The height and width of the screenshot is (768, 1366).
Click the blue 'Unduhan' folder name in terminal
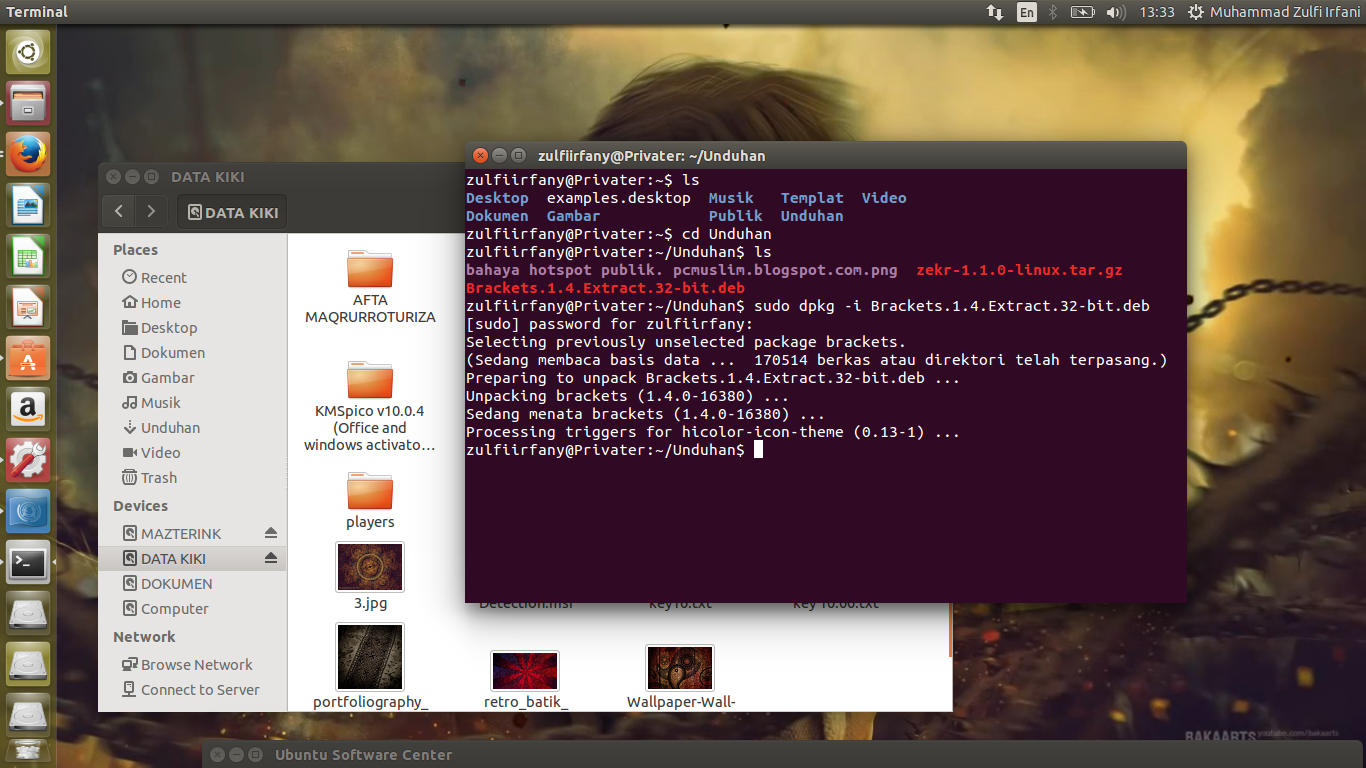[812, 216]
